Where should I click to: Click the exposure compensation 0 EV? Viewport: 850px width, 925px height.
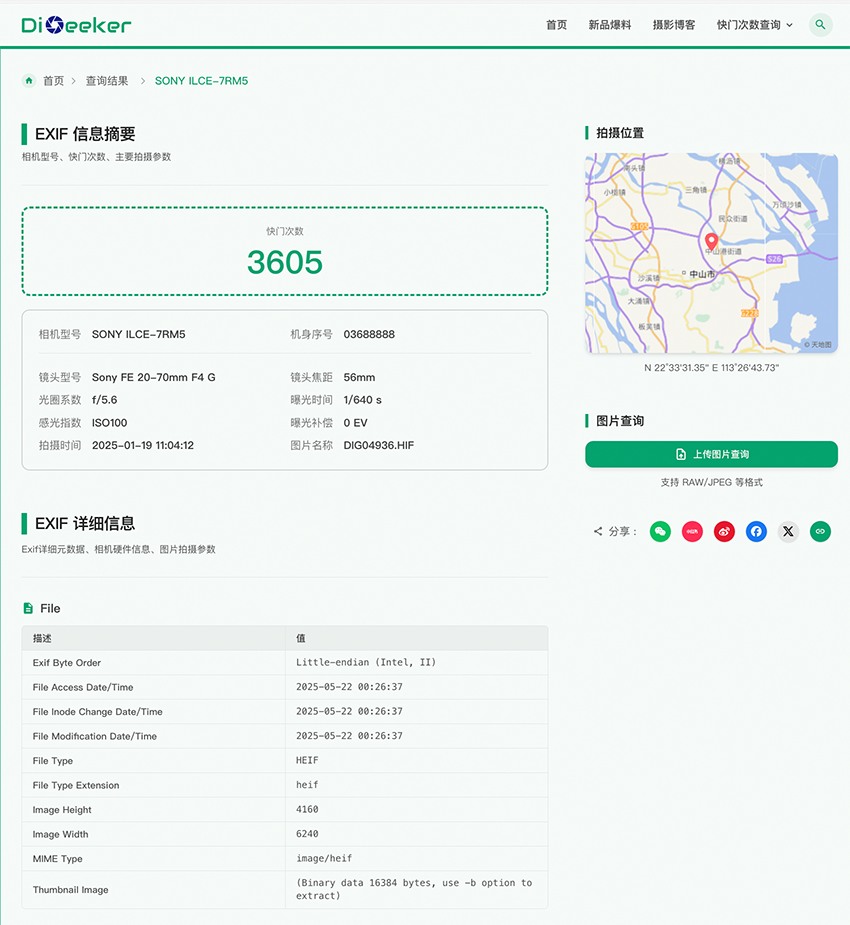(x=355, y=423)
